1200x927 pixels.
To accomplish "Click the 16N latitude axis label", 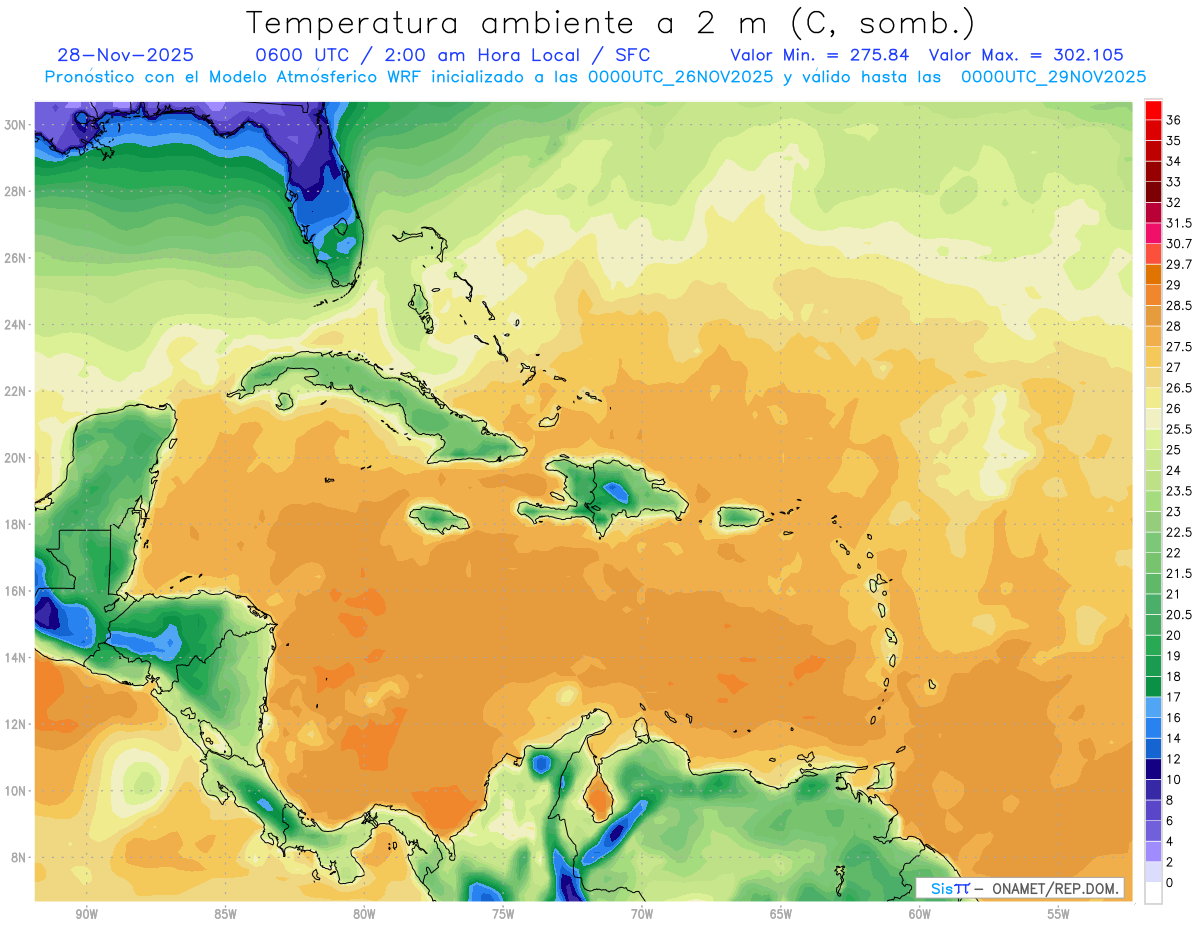I will [x=15, y=591].
